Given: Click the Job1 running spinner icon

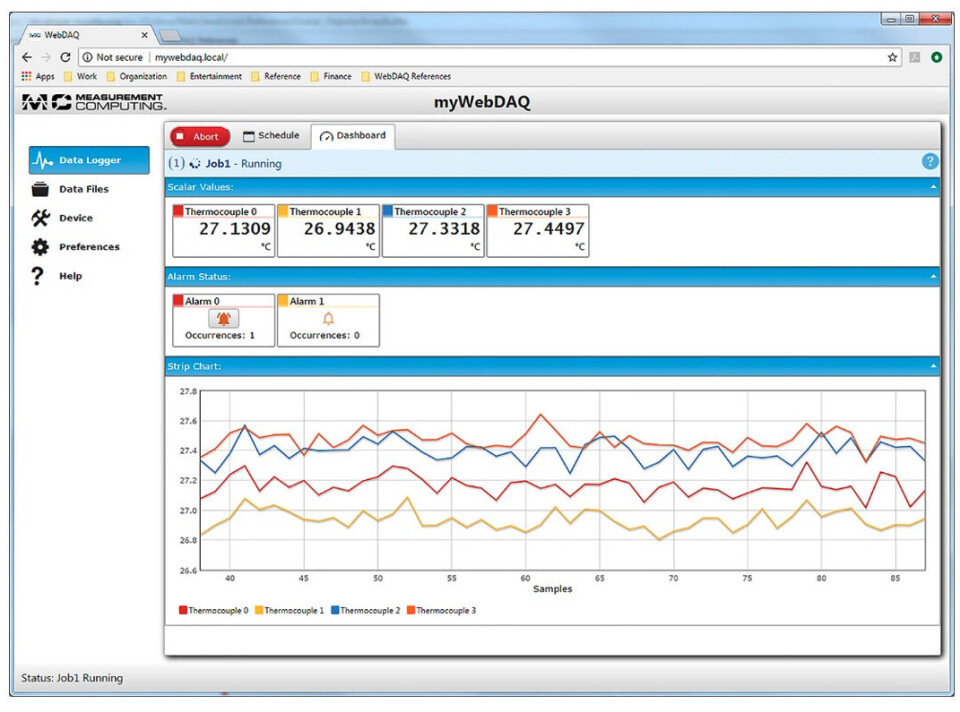Looking at the screenshot, I should (x=195, y=163).
